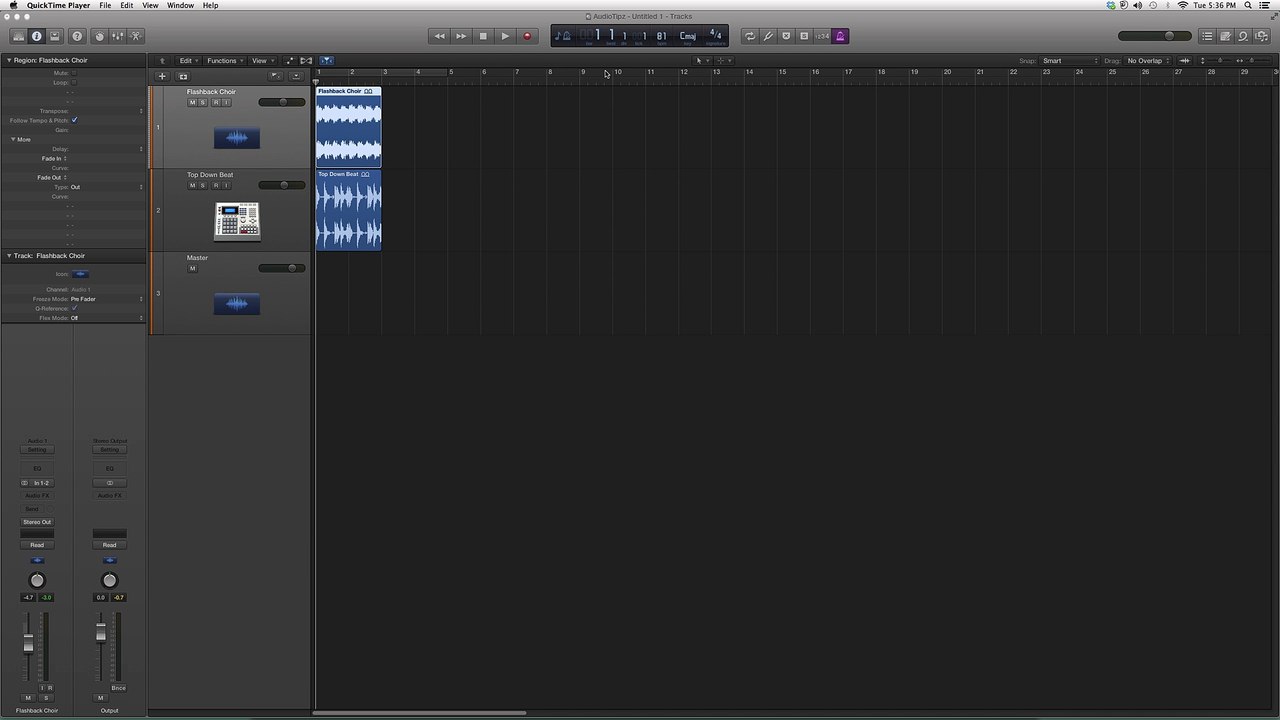The width and height of the screenshot is (1280, 720).
Task: Click the Bnce bounce button
Action: point(119,688)
